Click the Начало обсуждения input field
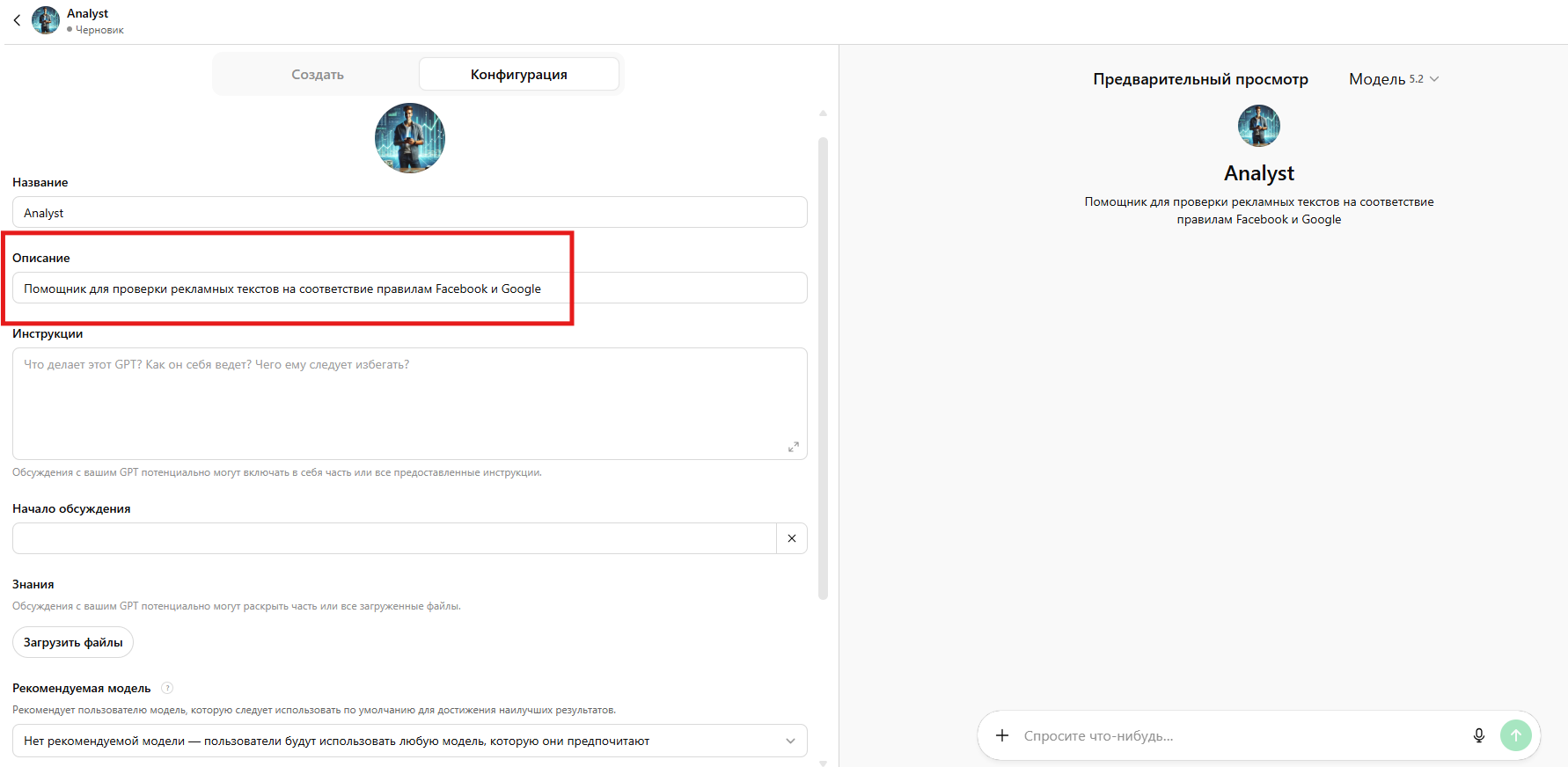Image resolution: width=1568 pixels, height=767 pixels. point(393,538)
